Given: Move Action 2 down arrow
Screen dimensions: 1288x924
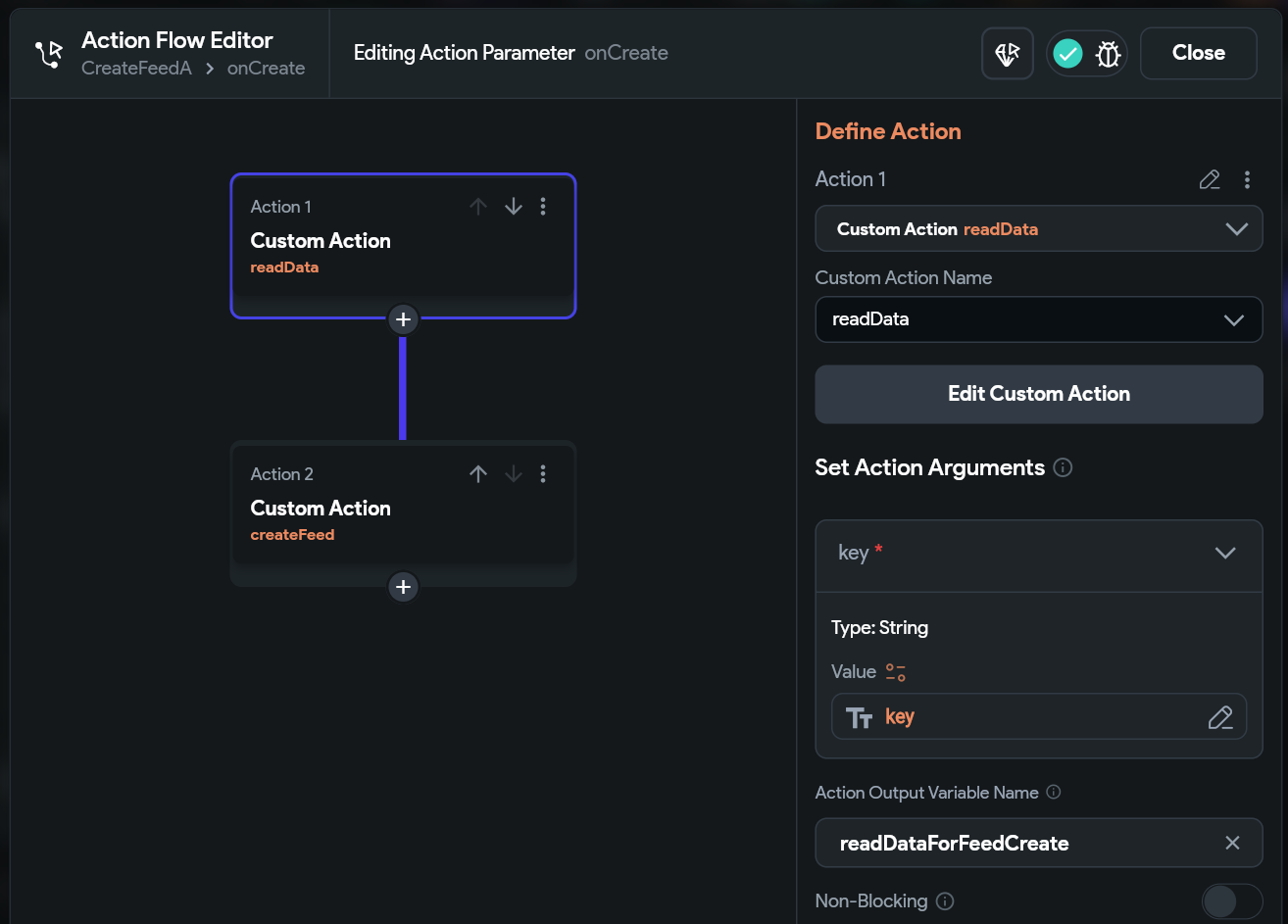Looking at the screenshot, I should pos(514,474).
